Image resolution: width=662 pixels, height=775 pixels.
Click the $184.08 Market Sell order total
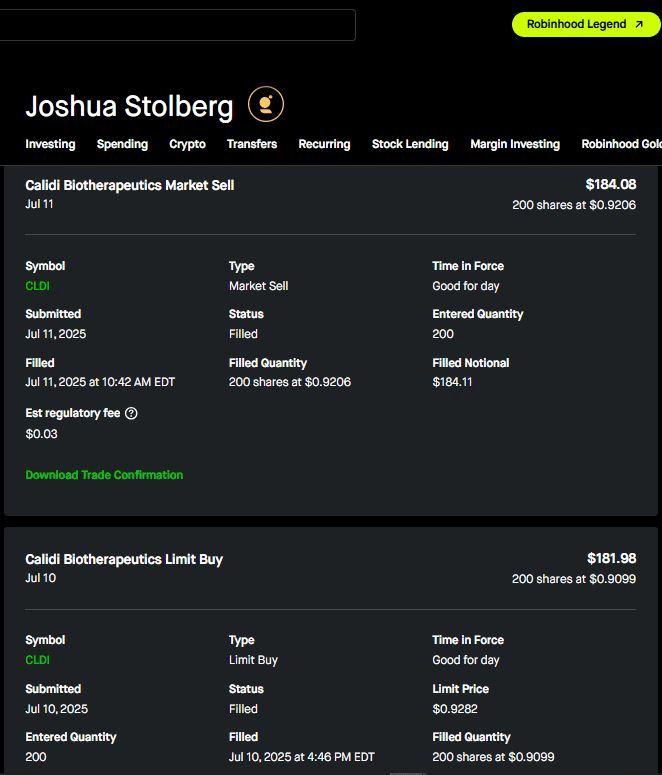610,184
